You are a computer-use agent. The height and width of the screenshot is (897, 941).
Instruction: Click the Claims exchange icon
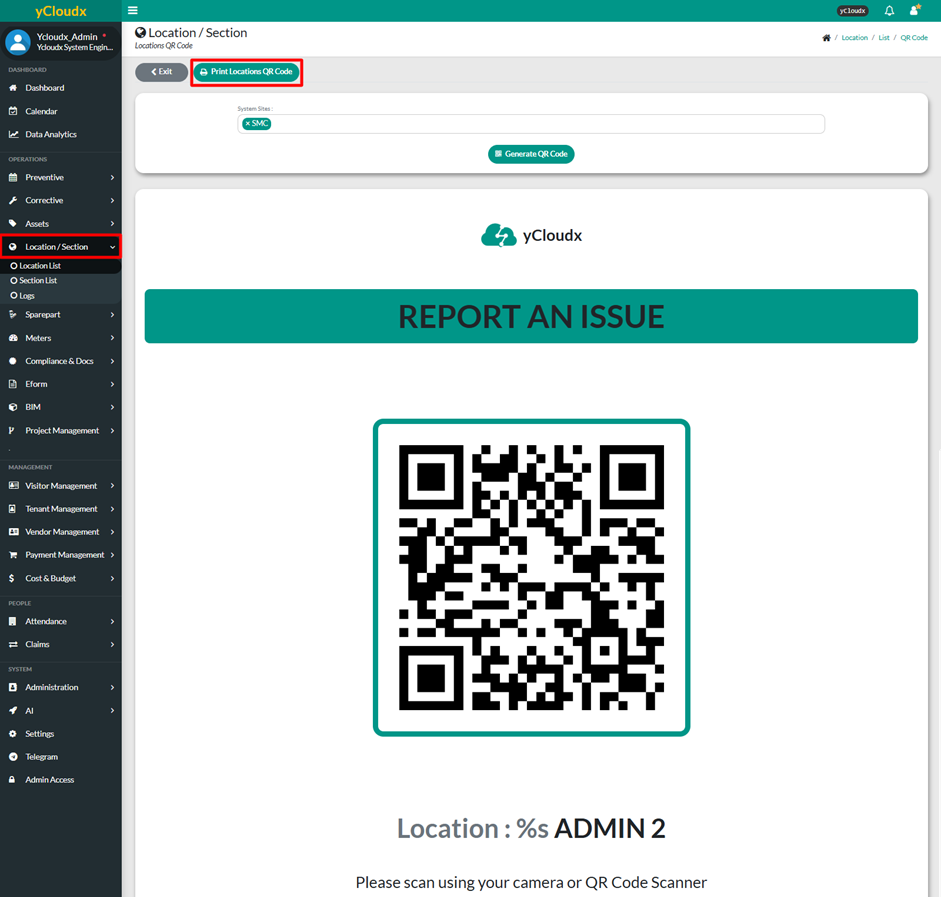coord(13,644)
